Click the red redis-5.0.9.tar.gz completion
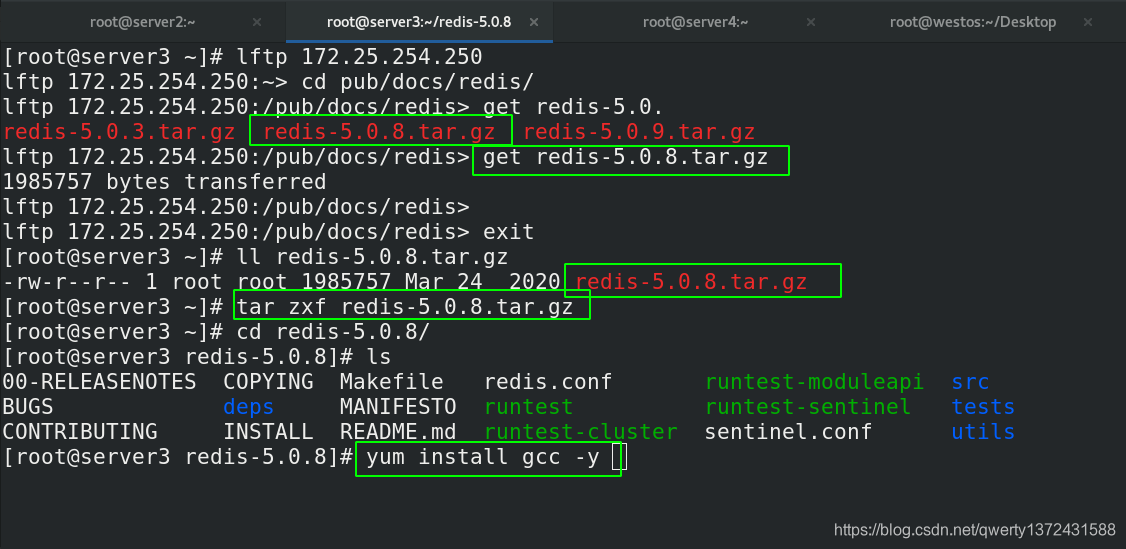Viewport: 1126px width, 549px height. coord(638,132)
